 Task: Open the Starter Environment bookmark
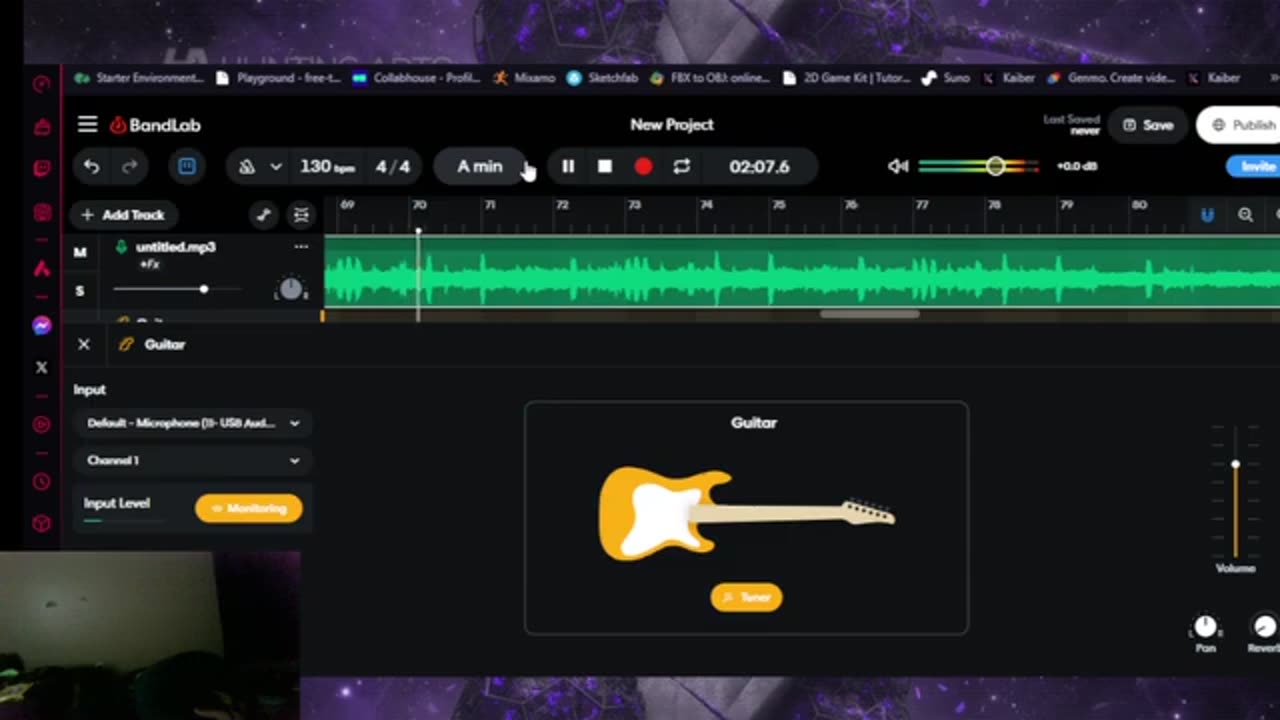(x=139, y=78)
